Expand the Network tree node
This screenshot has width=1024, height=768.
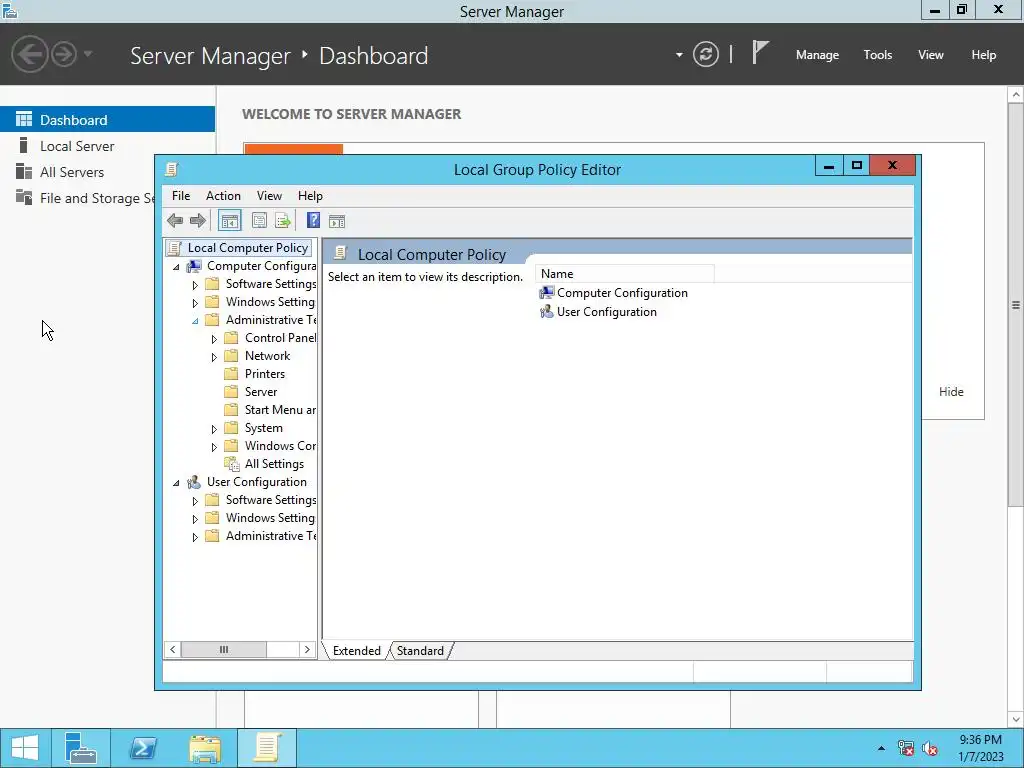(214, 357)
